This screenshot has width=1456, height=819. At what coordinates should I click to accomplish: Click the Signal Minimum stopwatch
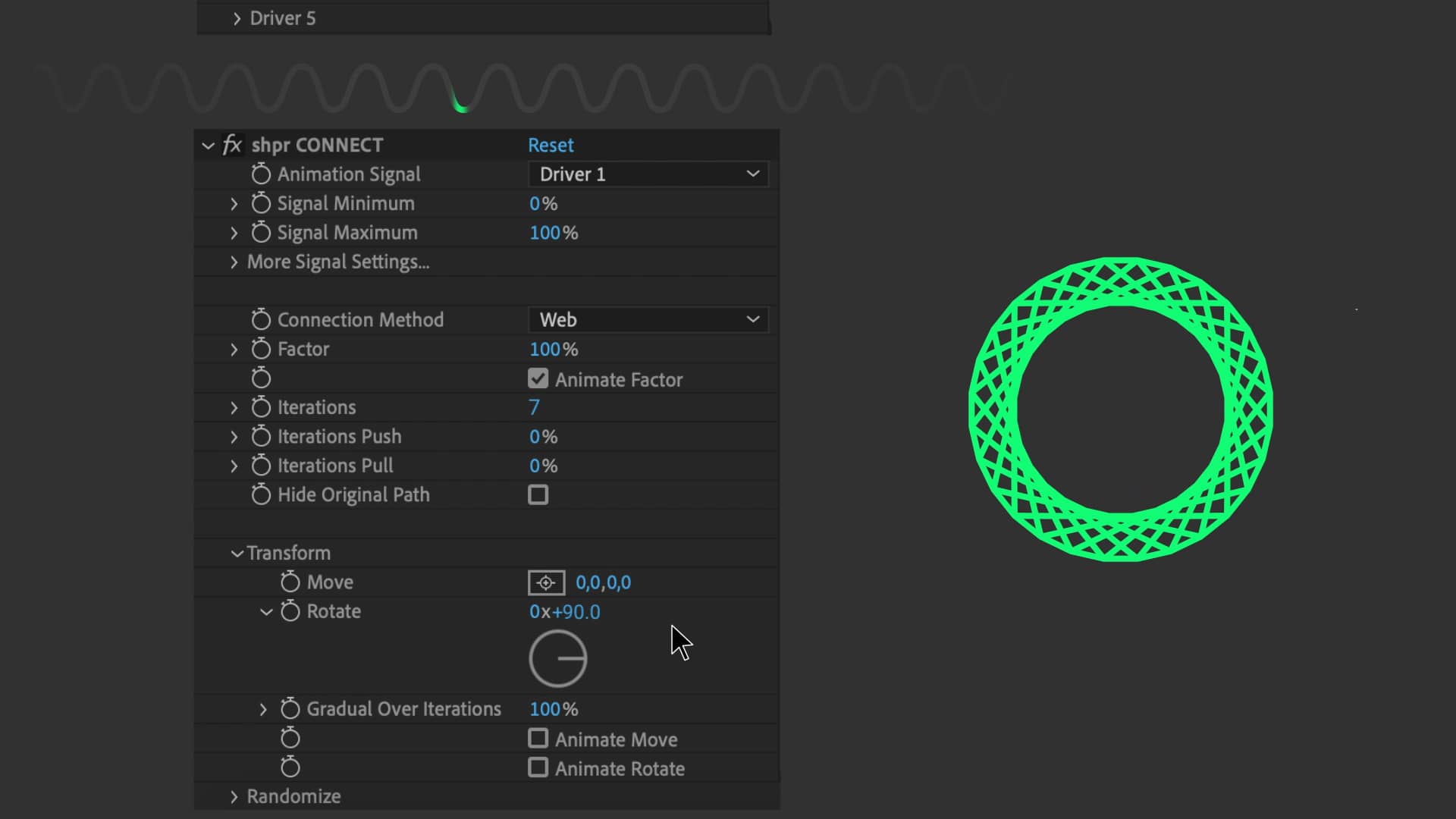coord(261,203)
